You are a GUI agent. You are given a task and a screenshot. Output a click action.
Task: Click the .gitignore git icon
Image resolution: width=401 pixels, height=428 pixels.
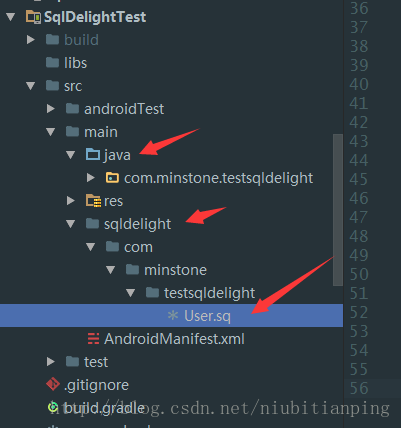(x=53, y=384)
